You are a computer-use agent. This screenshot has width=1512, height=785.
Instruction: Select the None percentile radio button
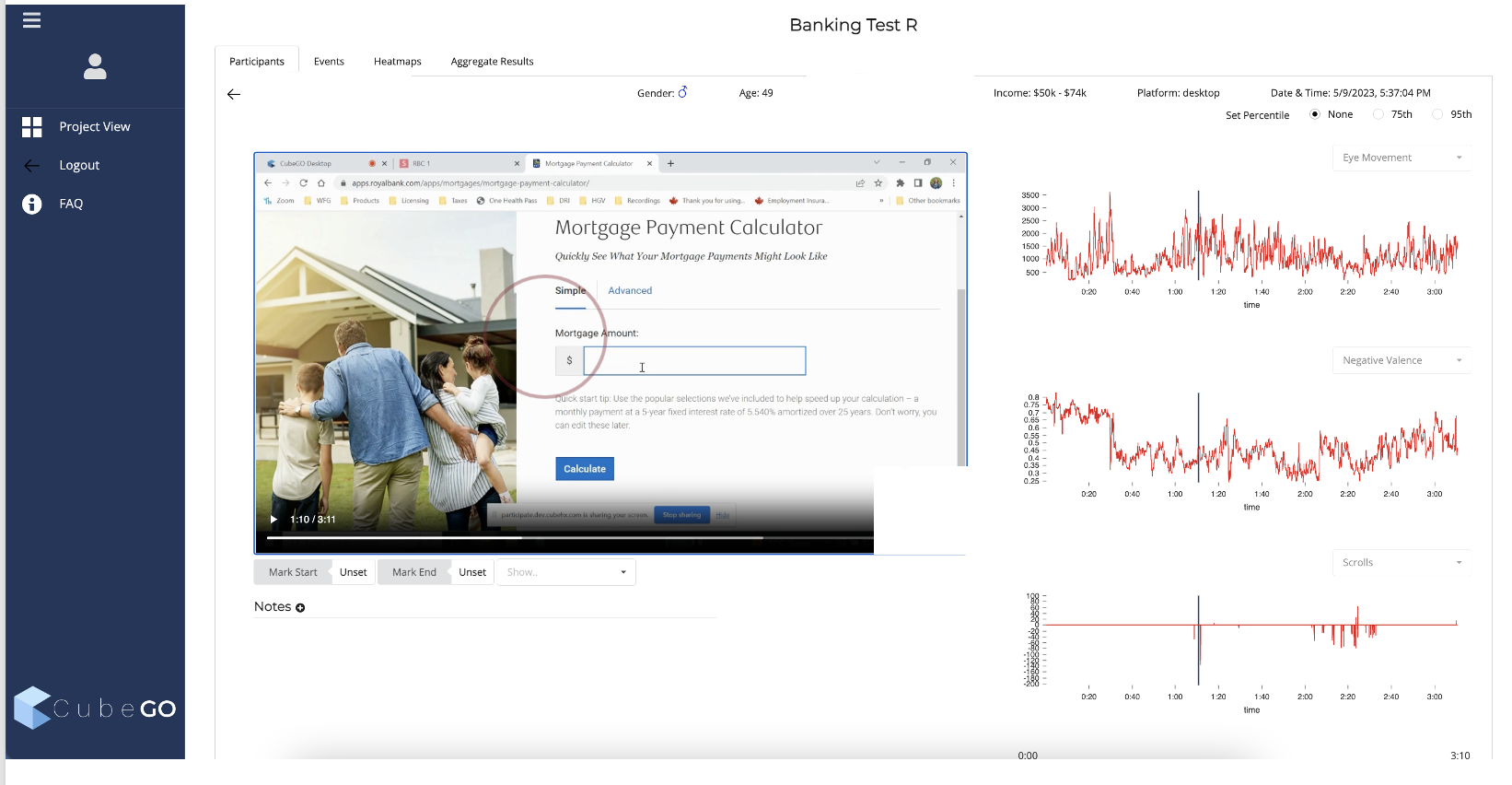1315,114
